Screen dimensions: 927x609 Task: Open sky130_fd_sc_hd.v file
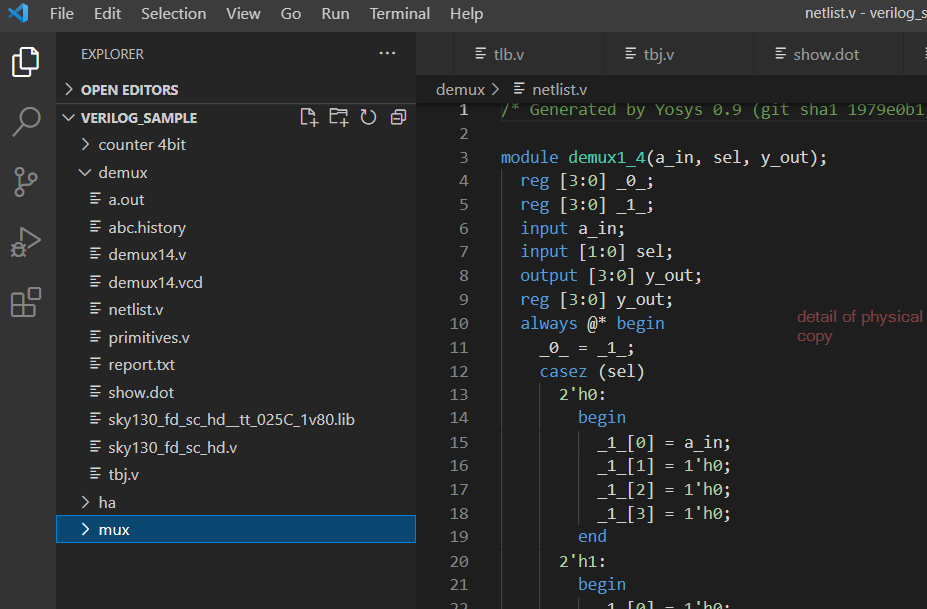point(236,447)
